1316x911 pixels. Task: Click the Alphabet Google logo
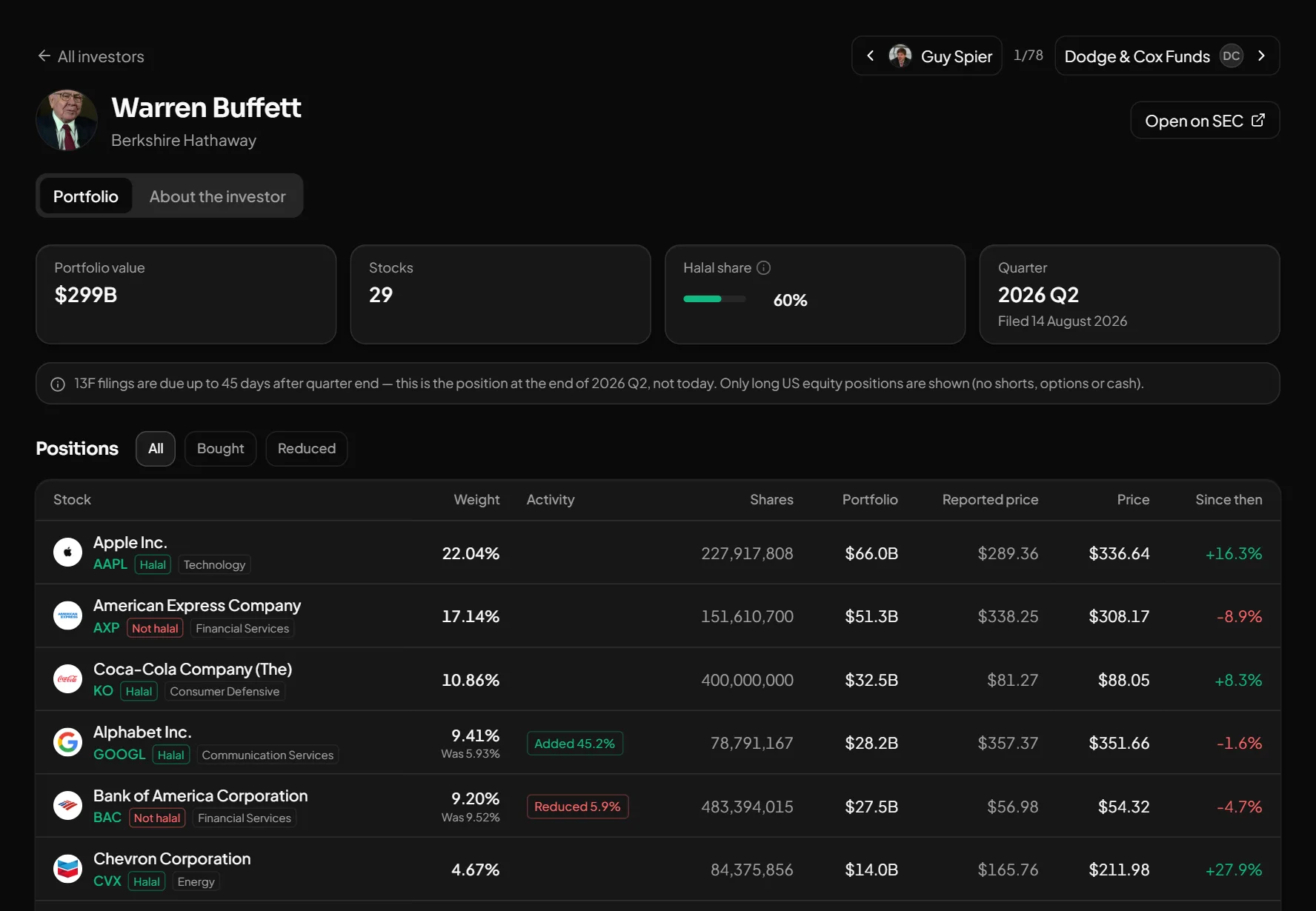click(67, 742)
